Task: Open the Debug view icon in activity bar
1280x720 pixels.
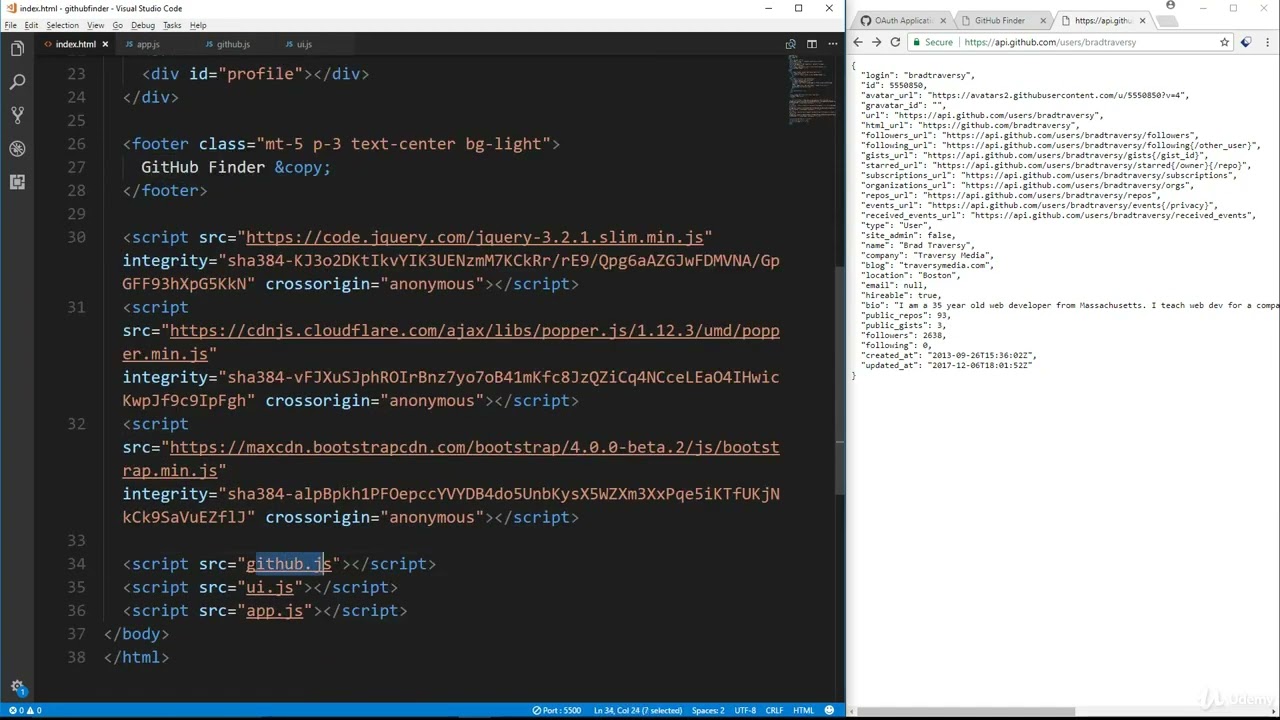Action: coord(17,148)
